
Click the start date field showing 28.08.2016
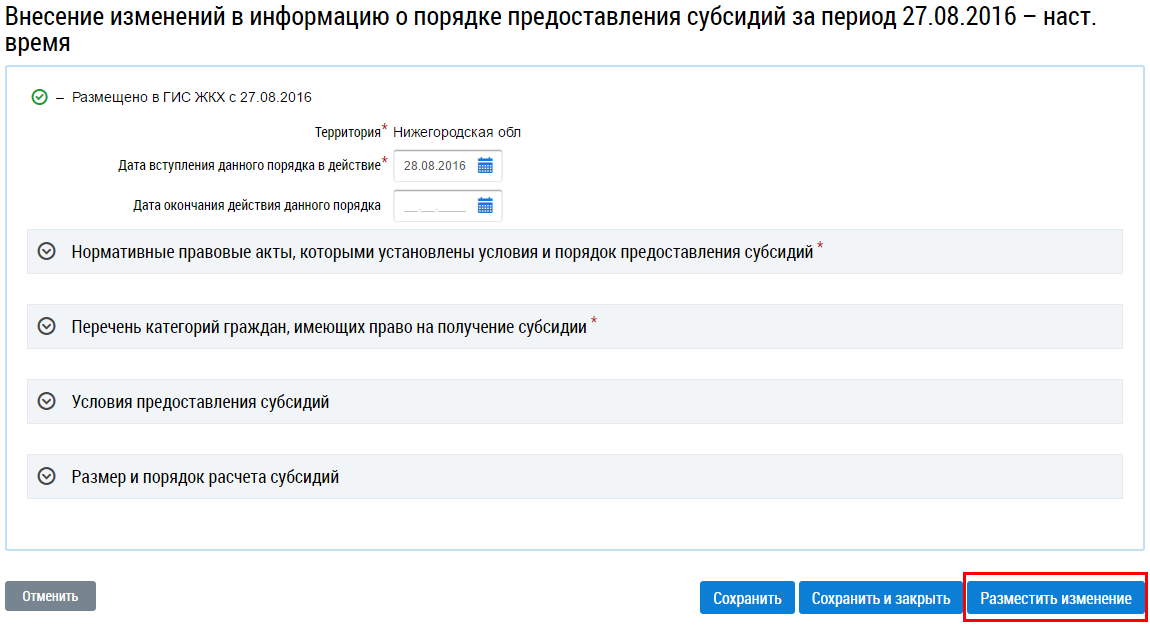(435, 166)
